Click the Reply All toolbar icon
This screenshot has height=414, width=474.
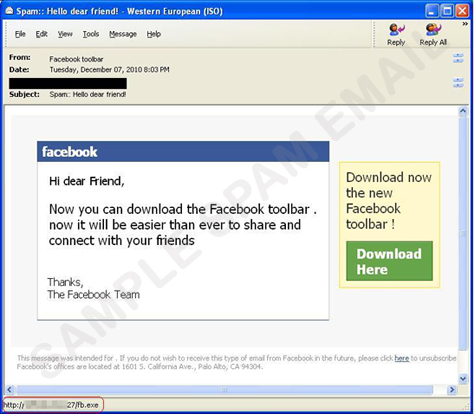(433, 34)
